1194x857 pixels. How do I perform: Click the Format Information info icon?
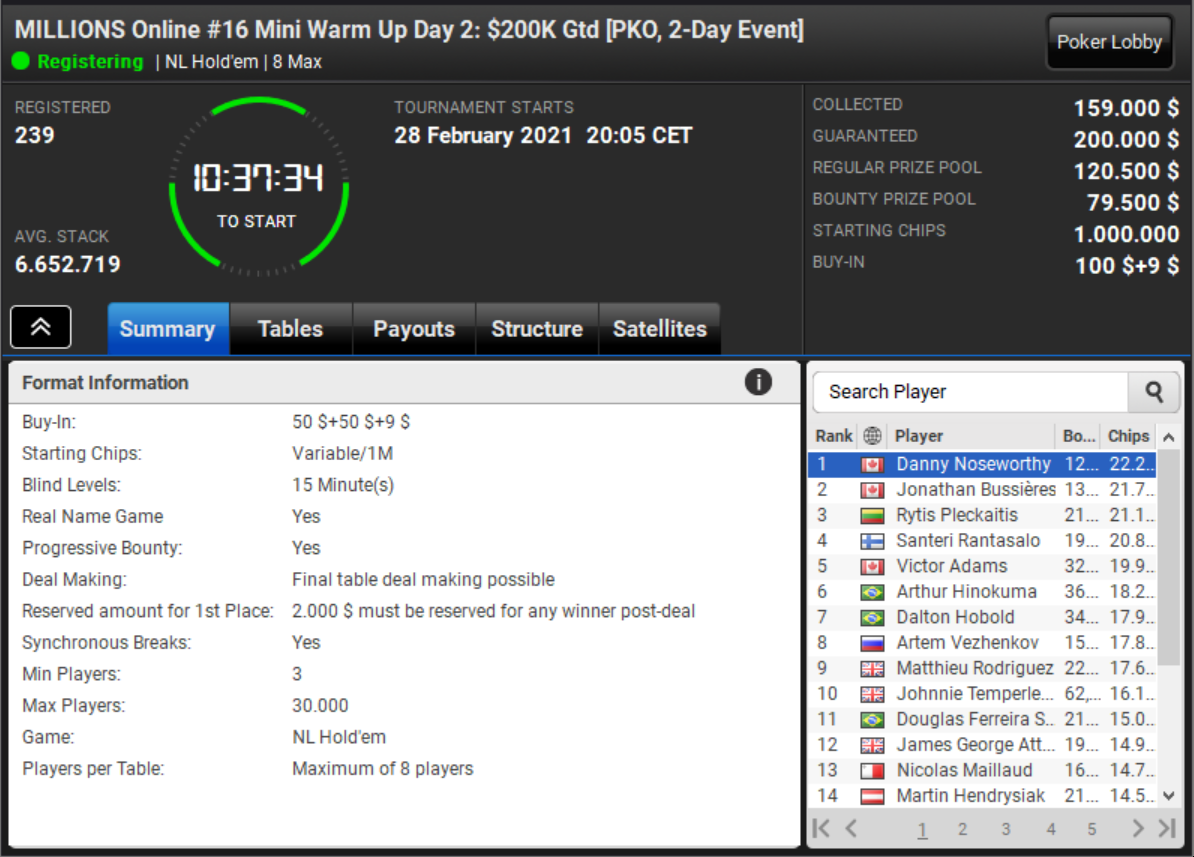tap(758, 382)
